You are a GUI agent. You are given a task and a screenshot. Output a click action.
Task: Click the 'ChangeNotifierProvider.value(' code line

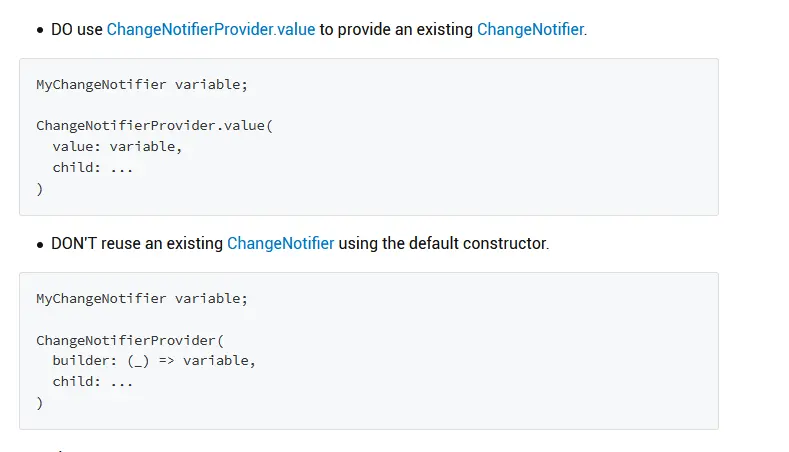pyautogui.click(x=154, y=125)
